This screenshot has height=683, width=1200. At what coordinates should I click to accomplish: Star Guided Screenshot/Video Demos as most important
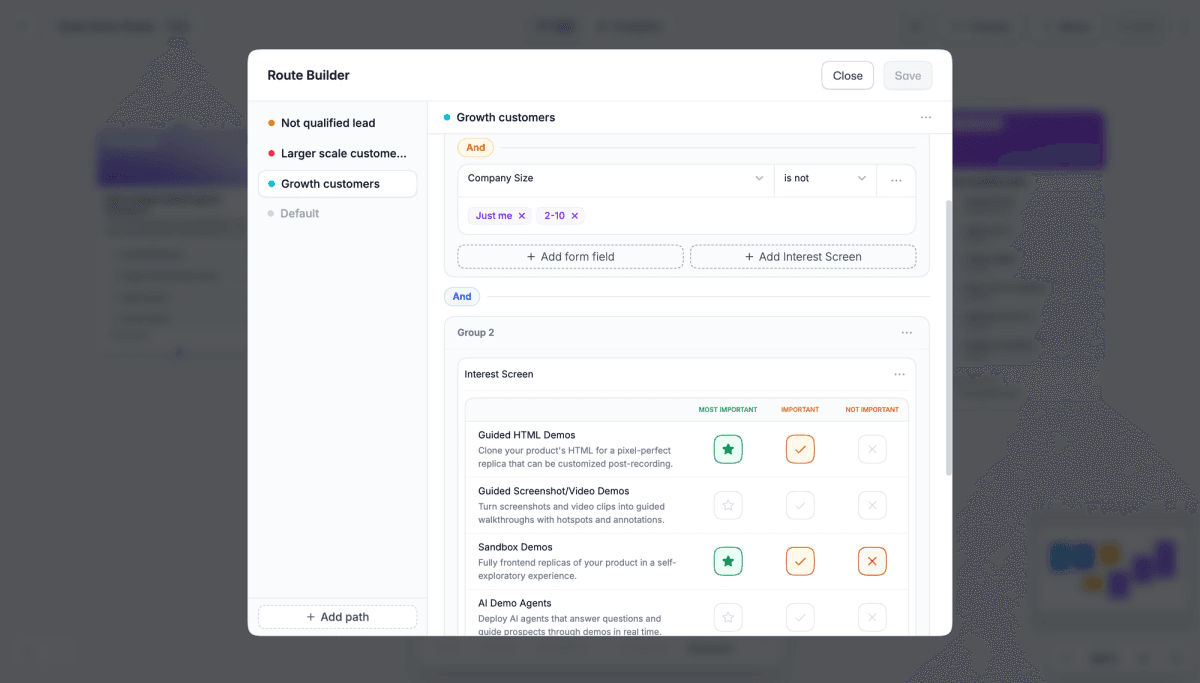[x=728, y=505]
